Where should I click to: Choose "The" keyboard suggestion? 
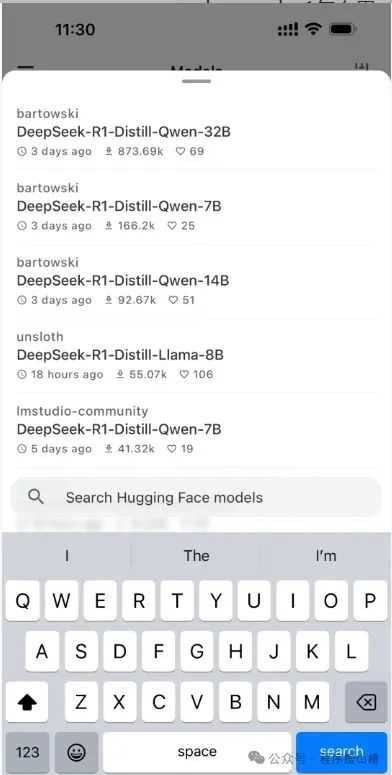[x=197, y=556]
